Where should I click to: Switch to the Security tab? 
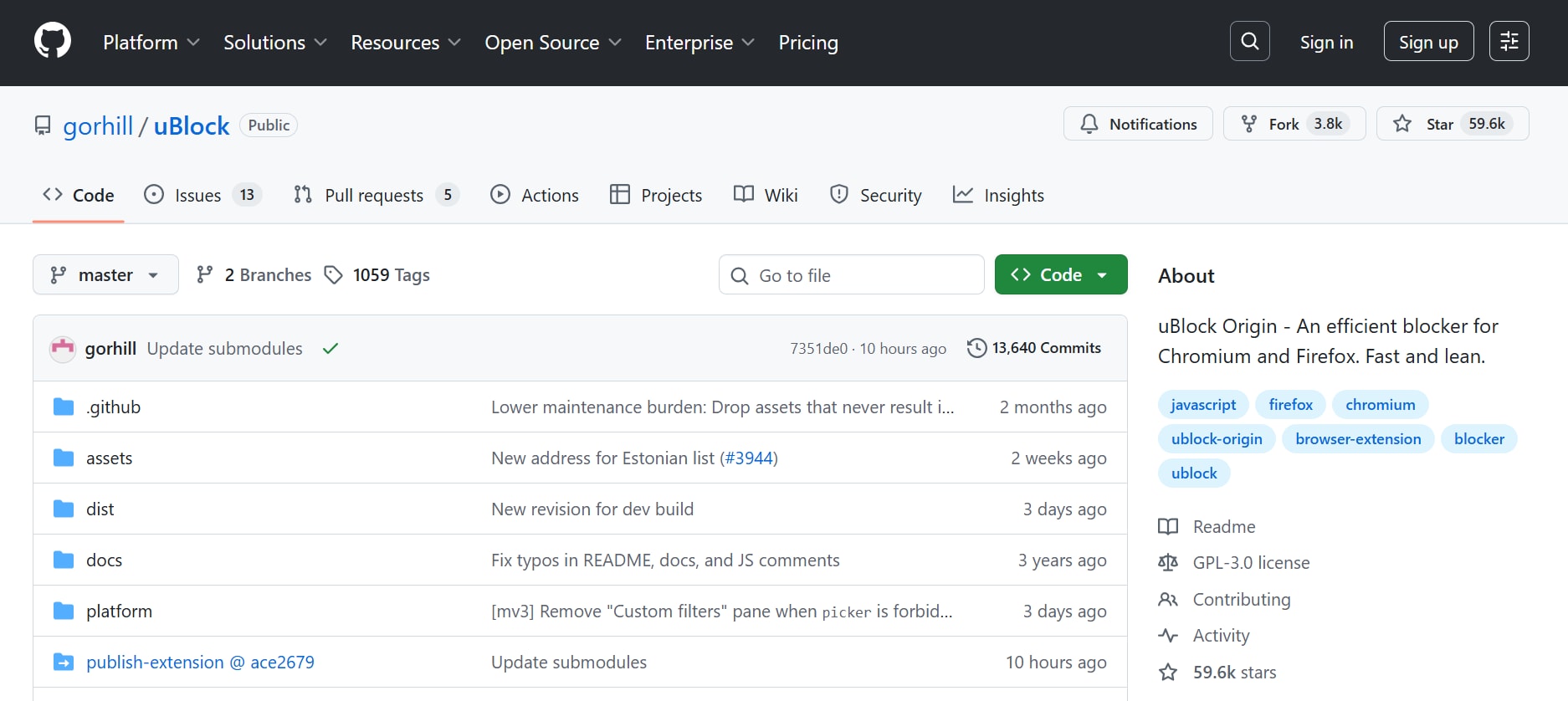876,195
